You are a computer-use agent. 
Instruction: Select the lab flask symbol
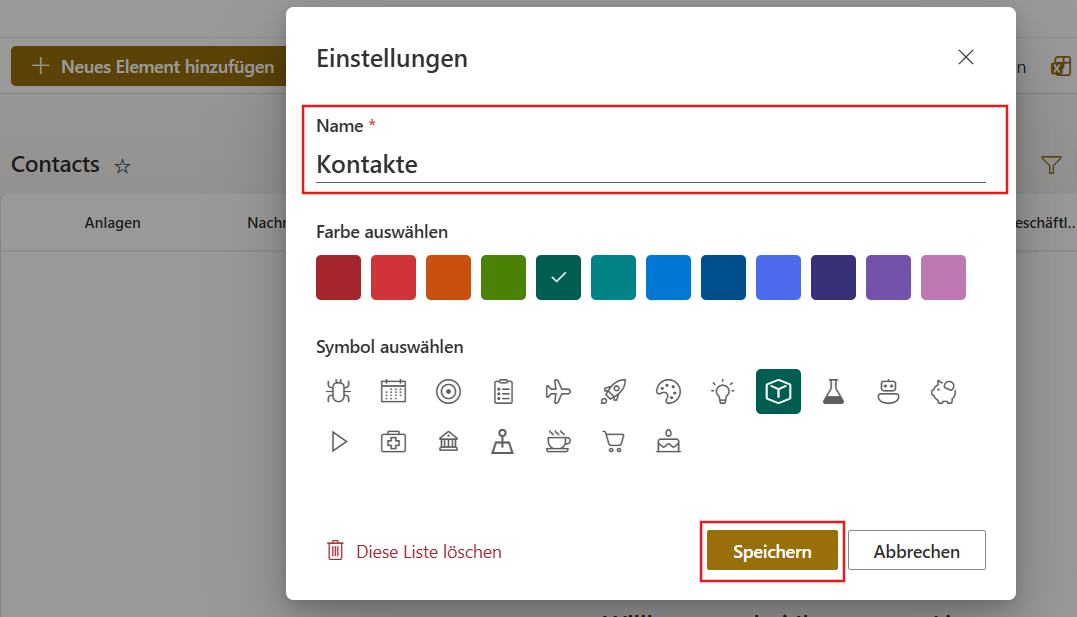pos(833,392)
